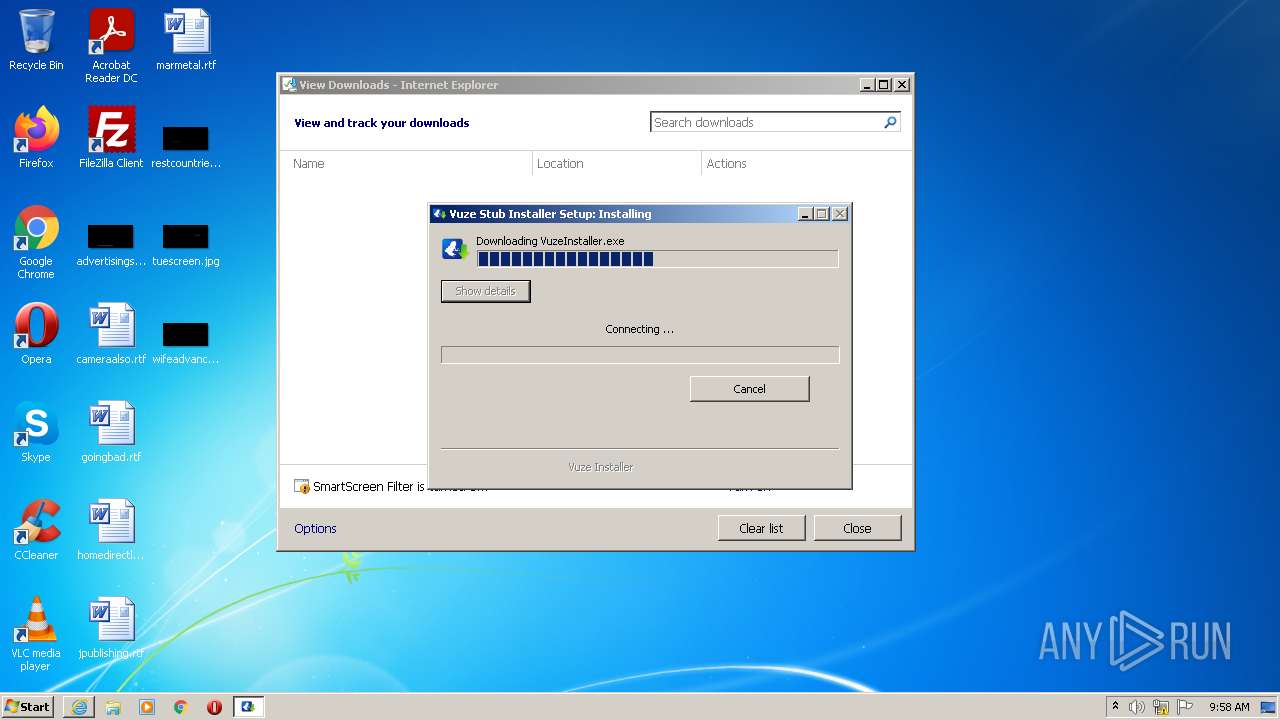Click the Chrome taskbar icon
Screen dimensions: 1280x720
181,707
